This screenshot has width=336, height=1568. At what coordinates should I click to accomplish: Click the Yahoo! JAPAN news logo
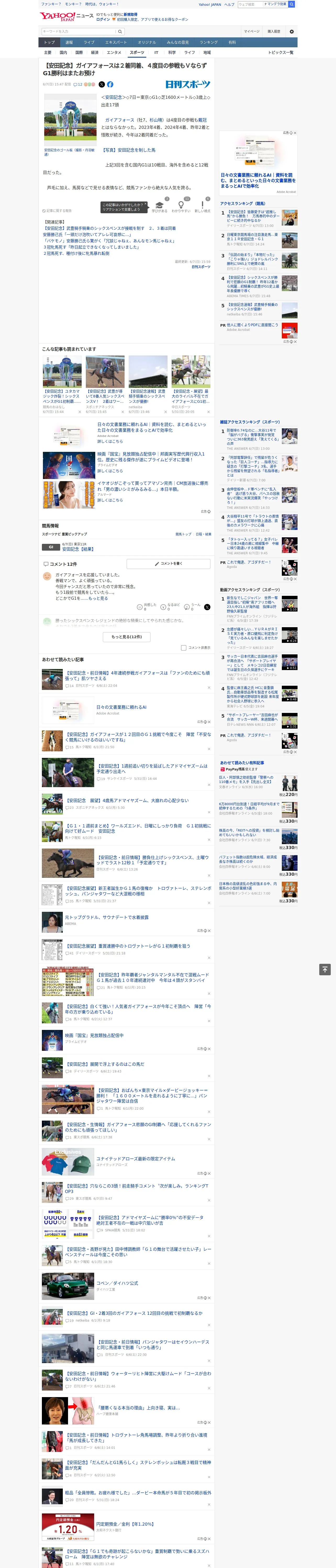click(x=66, y=16)
